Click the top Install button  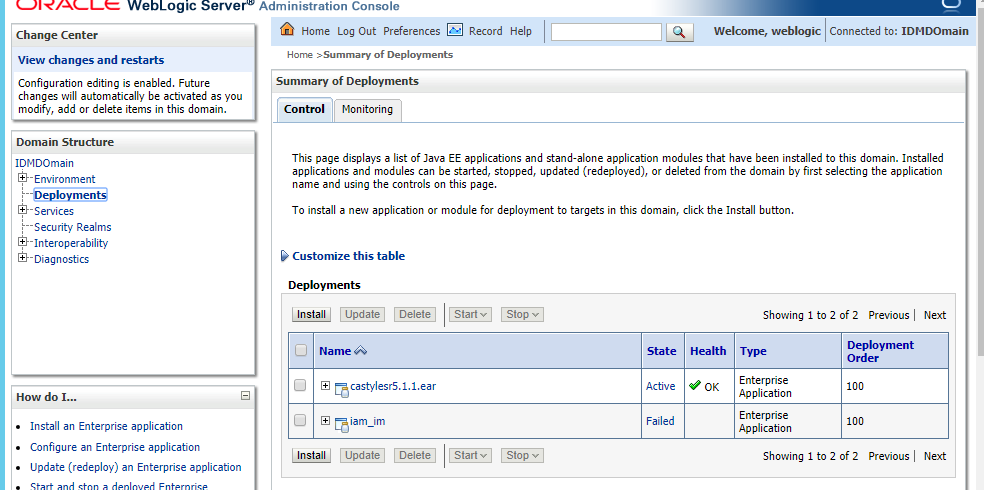click(311, 314)
